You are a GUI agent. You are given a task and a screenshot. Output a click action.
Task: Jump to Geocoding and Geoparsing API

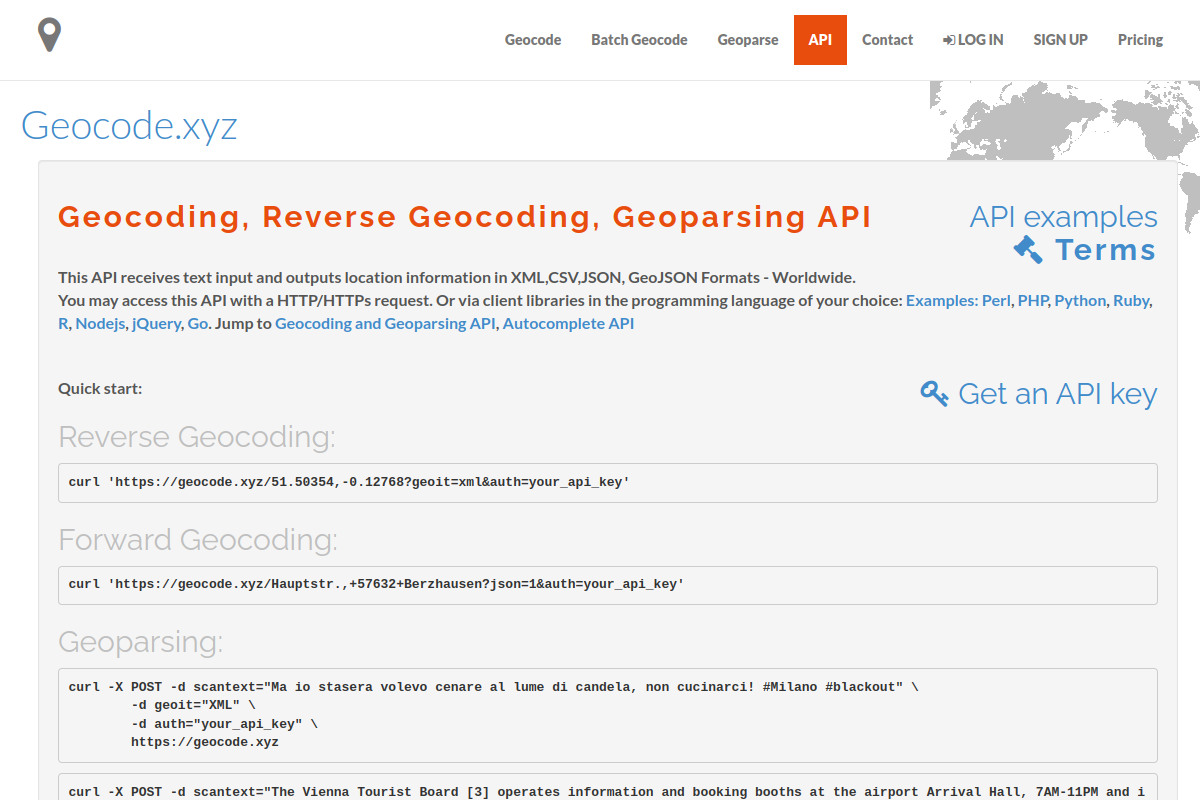click(x=385, y=324)
